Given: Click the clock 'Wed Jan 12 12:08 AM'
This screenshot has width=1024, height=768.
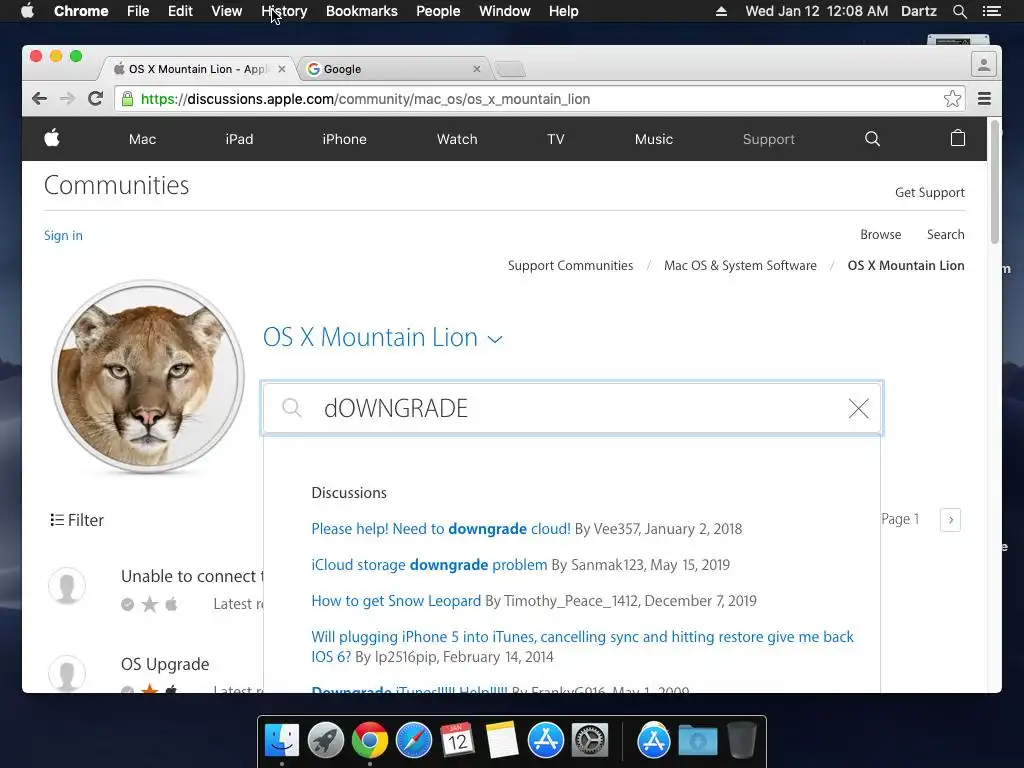Looking at the screenshot, I should [816, 11].
